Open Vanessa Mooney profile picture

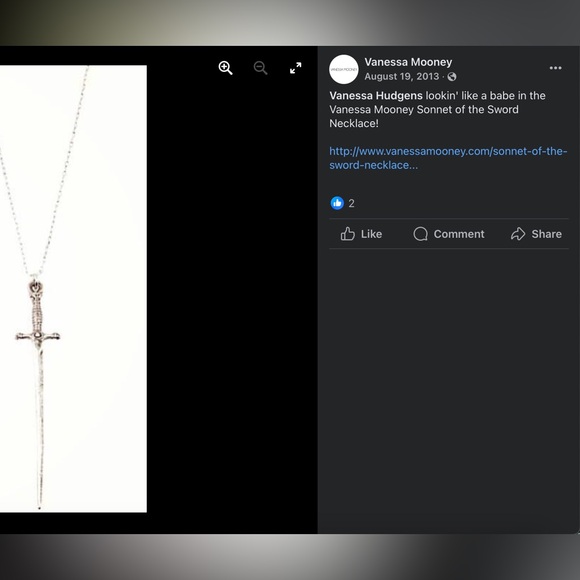click(344, 70)
